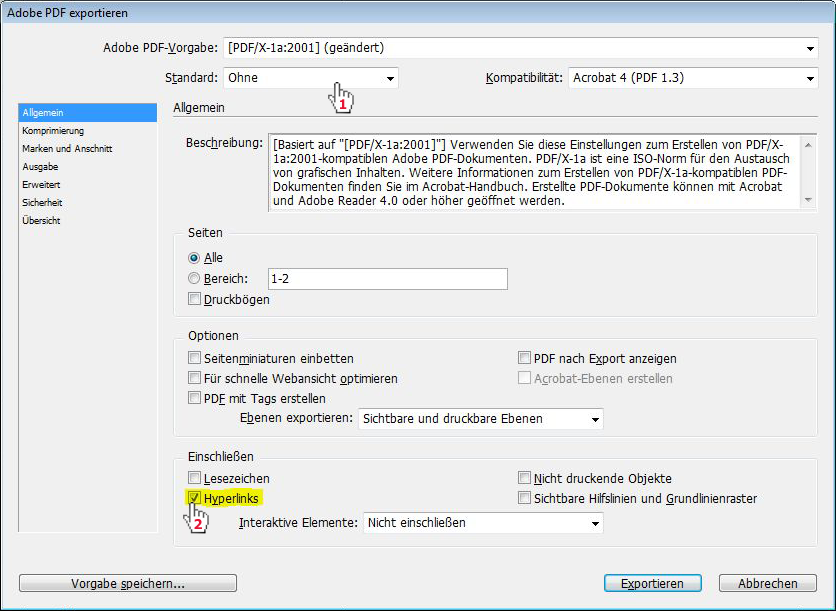
Task: Click the description scrollbar down arrow
Action: [808, 200]
